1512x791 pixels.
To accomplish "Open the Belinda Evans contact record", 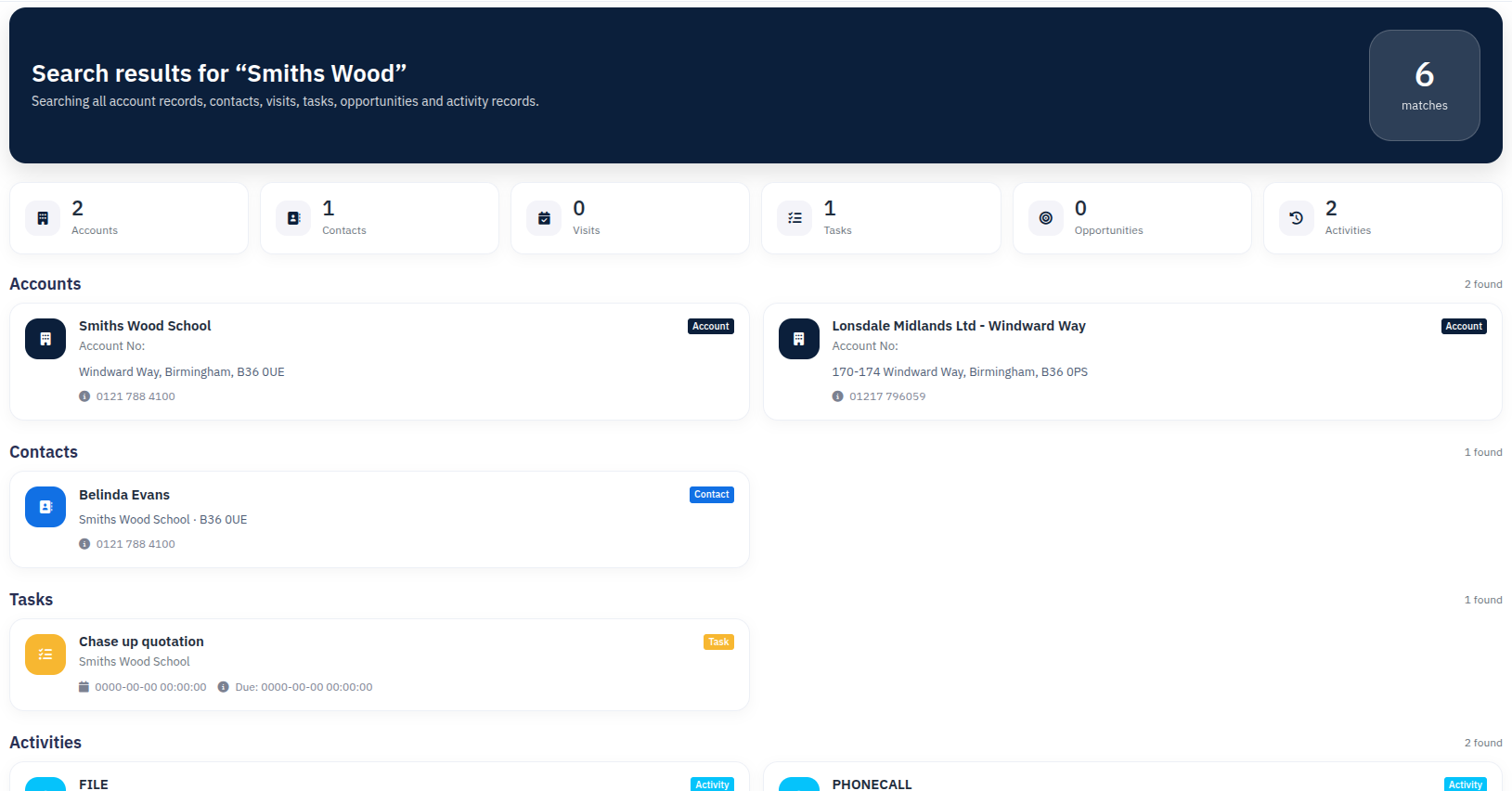I will coord(124,495).
